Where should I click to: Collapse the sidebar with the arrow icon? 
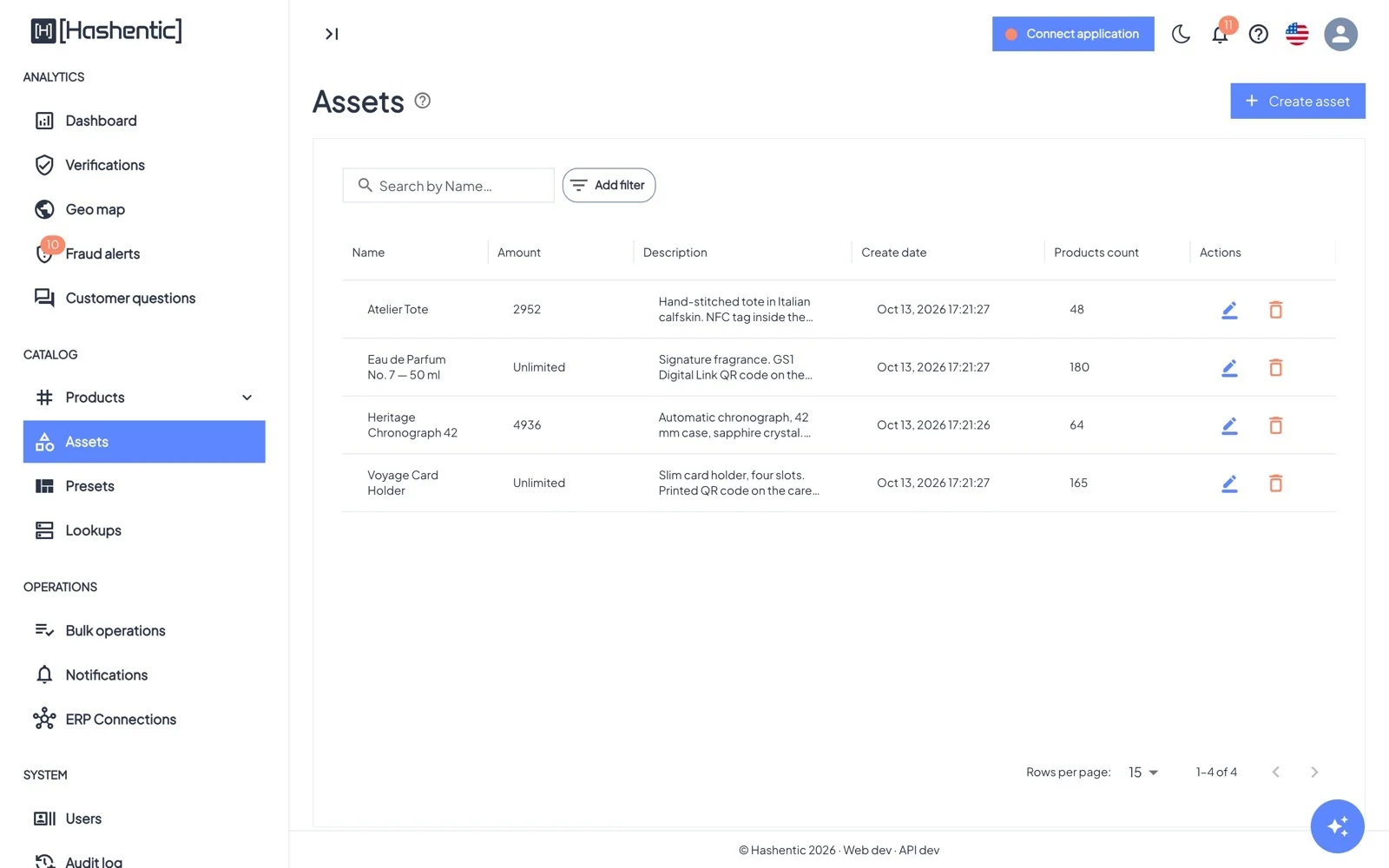[332, 34]
